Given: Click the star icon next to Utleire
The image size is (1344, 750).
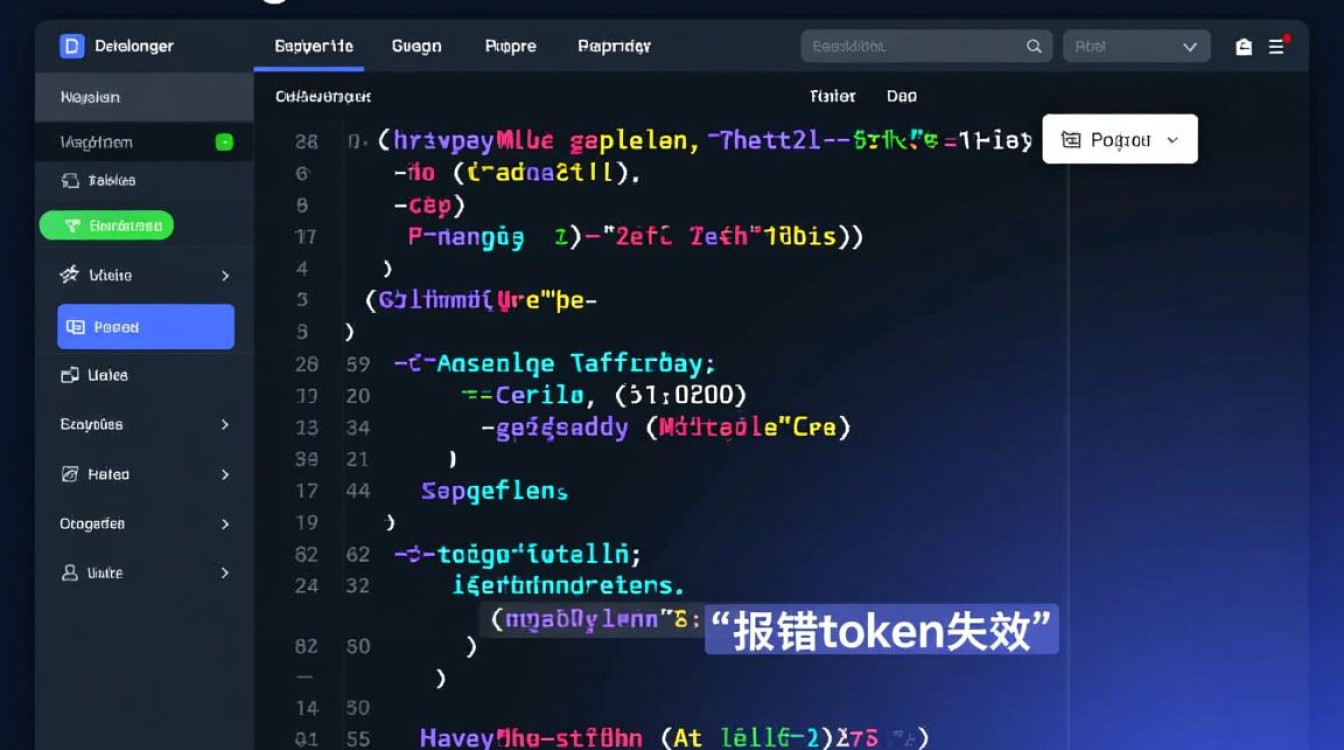Looking at the screenshot, I should pos(69,275).
